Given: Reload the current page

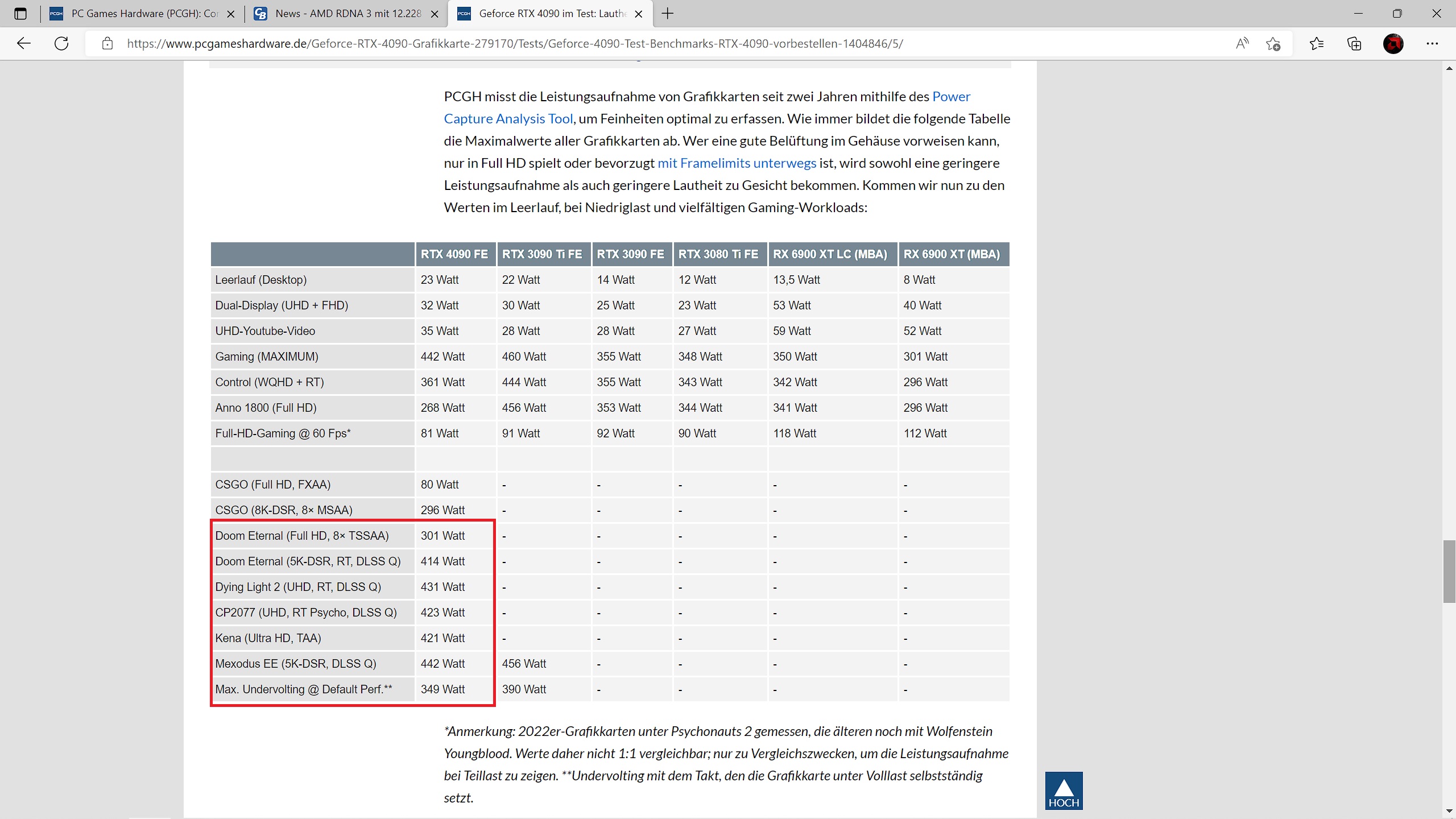Looking at the screenshot, I should (61, 43).
